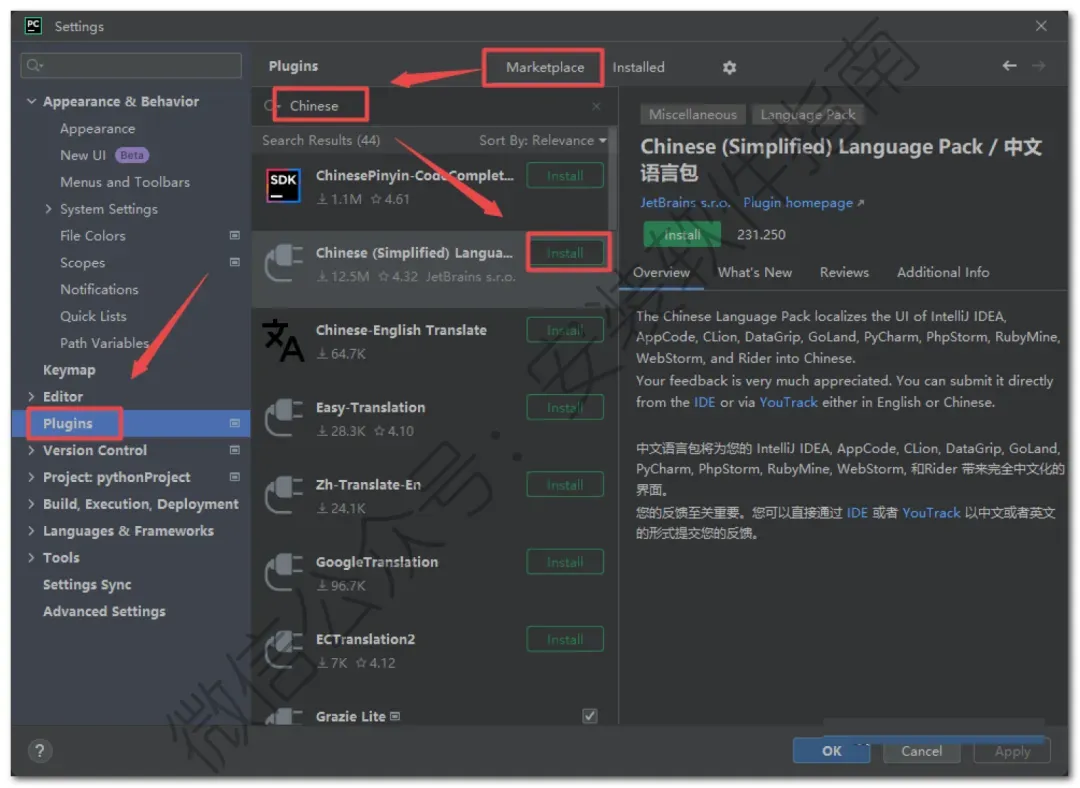Click the Chinese (Simplified) Language plugin icon
This screenshot has width=1080, height=788.
[283, 264]
